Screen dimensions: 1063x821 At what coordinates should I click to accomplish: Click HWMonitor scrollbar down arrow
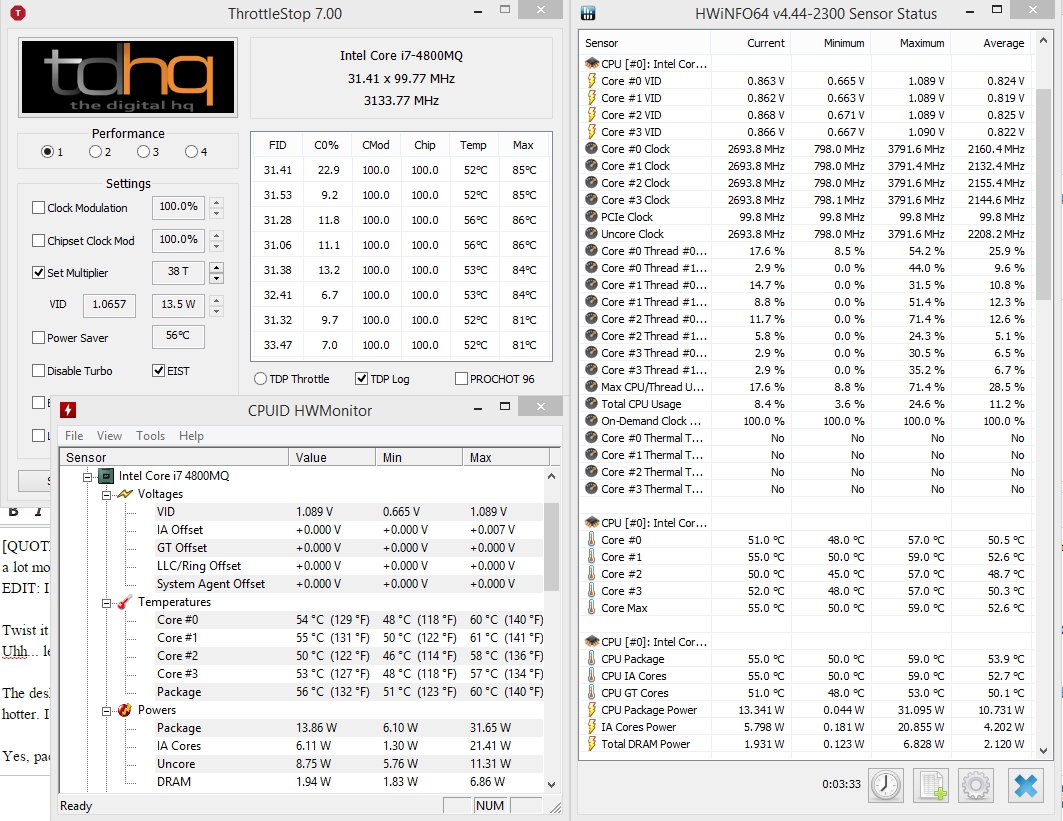coord(551,784)
